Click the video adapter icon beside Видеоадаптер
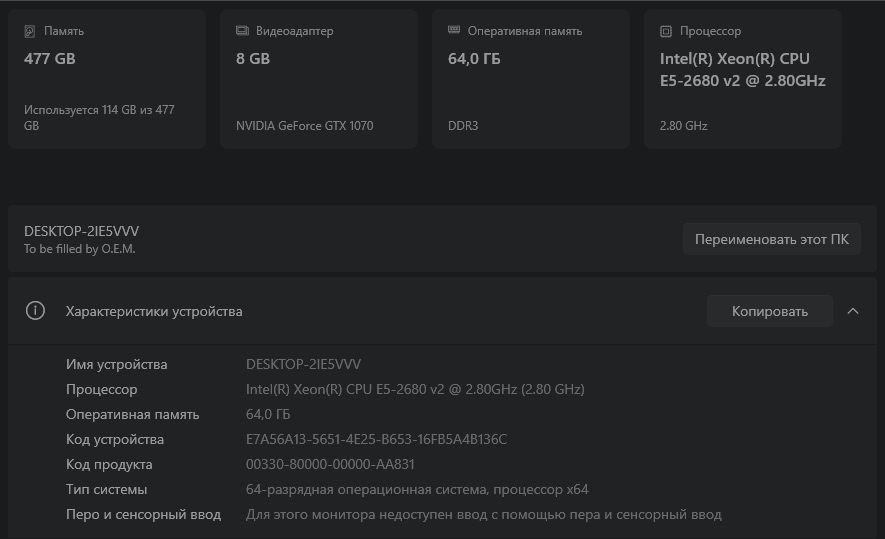This screenshot has height=539, width=885. point(242,31)
